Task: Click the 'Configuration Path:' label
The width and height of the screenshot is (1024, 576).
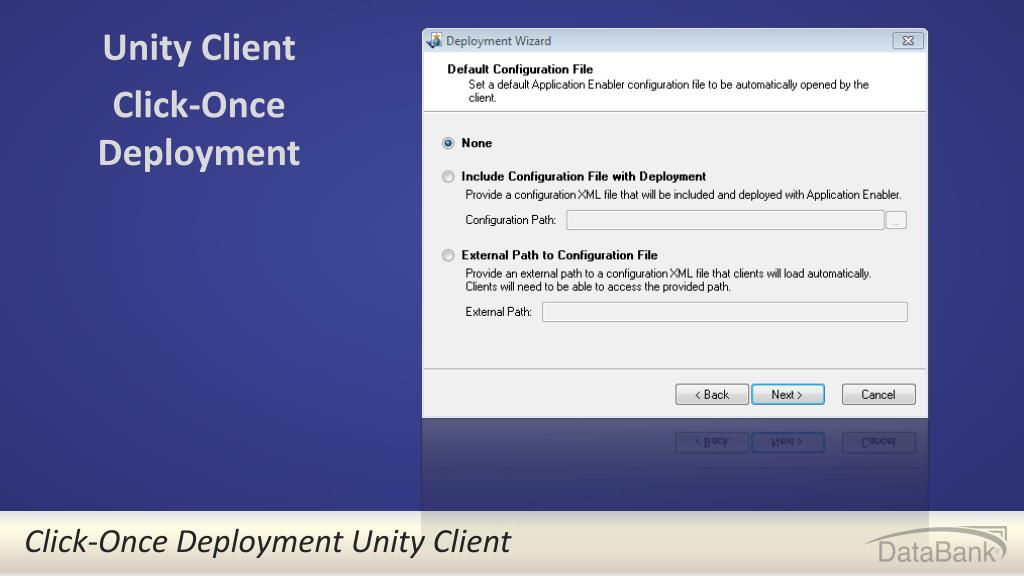Action: pos(511,220)
